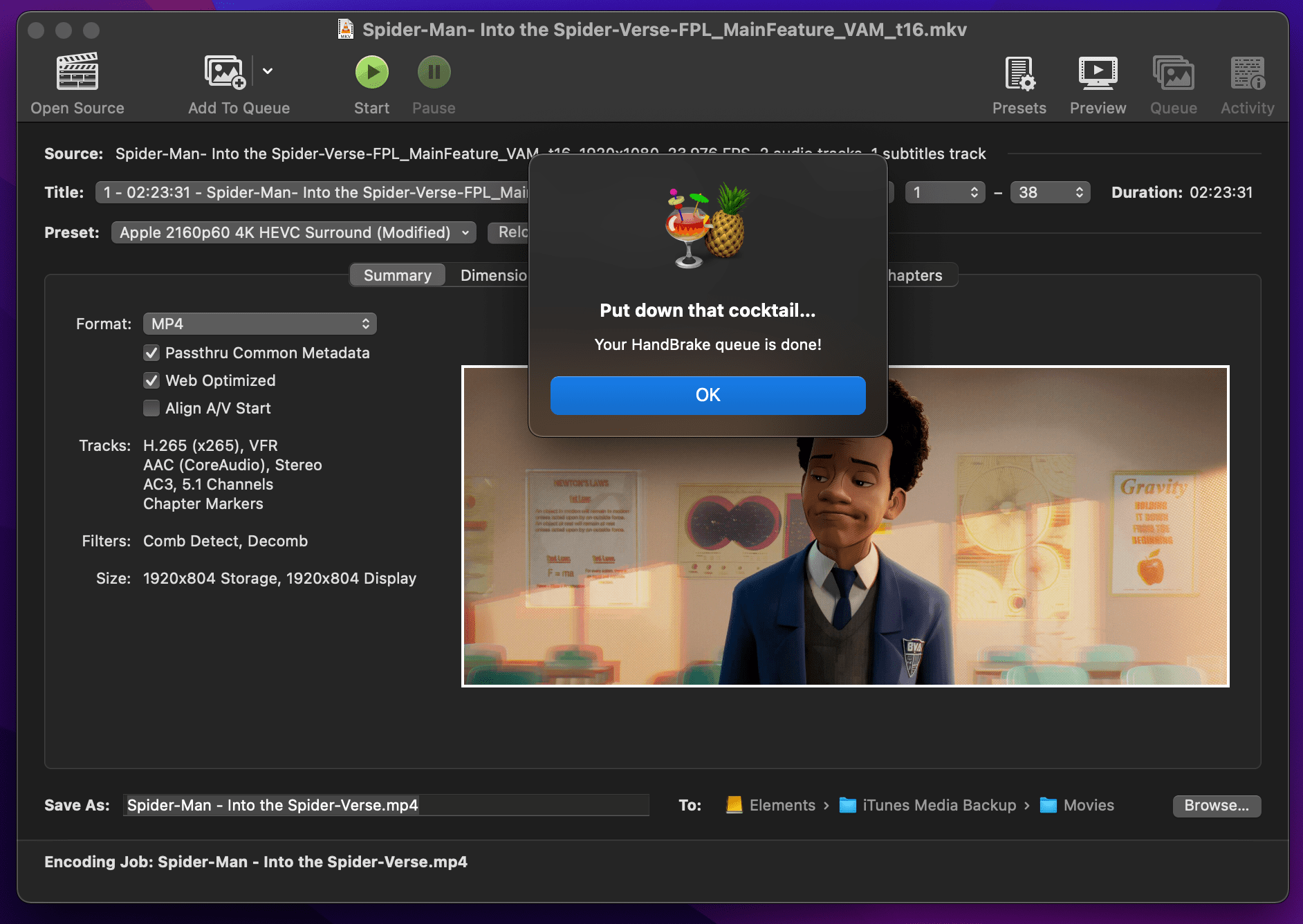Click the Duration 02:23:31 value
Viewport: 1303px width, 924px height.
(1221, 192)
